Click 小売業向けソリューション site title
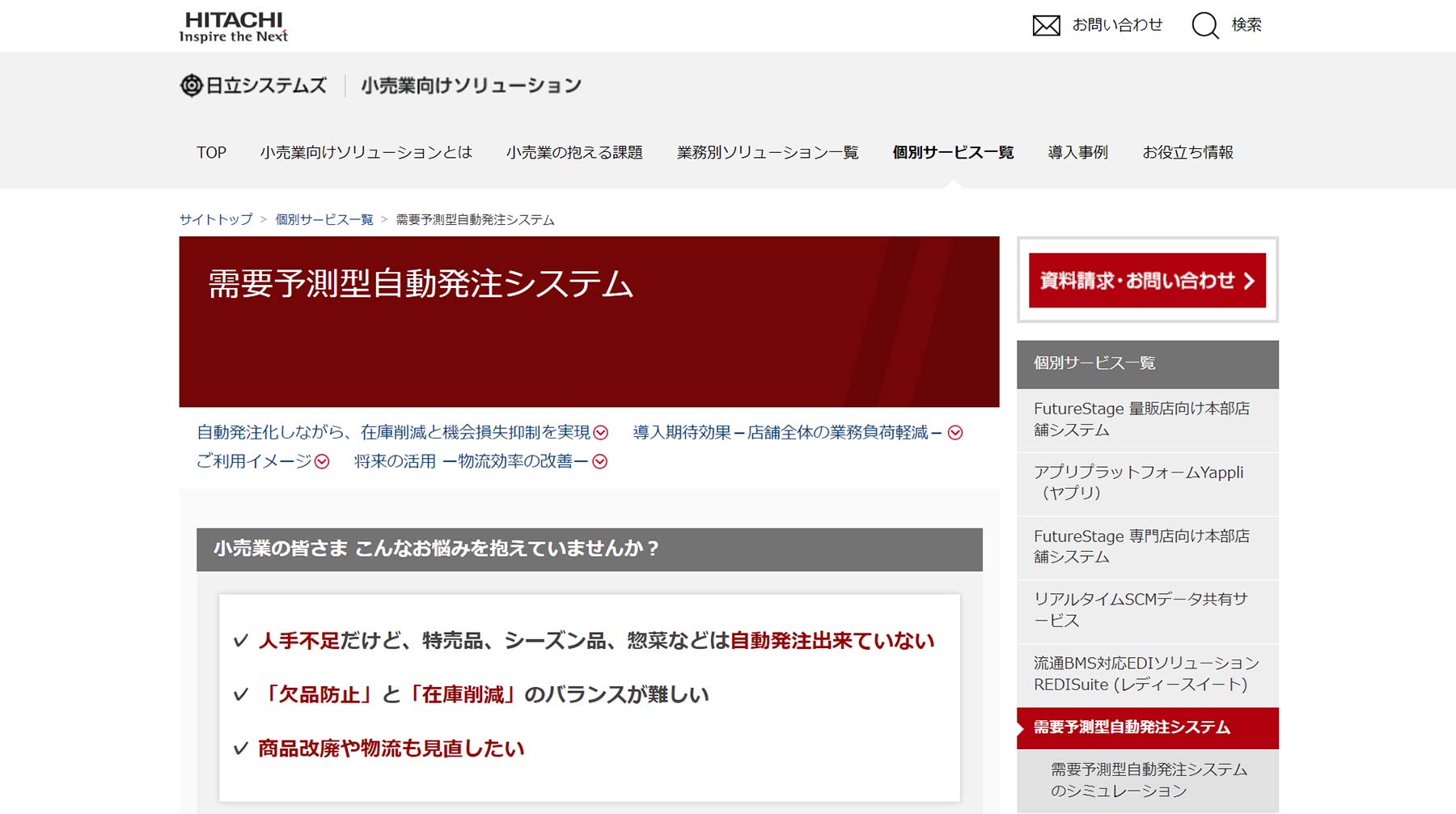This screenshot has height=814, width=1456. pos(471,85)
